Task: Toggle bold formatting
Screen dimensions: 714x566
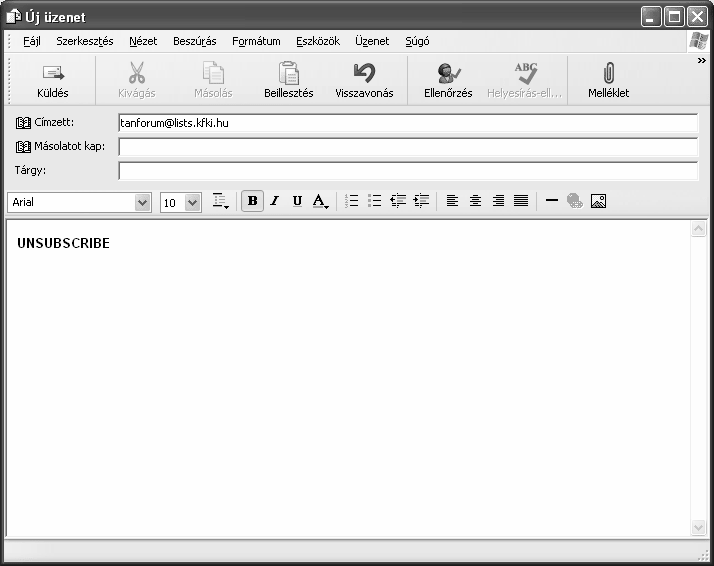Action: (x=253, y=201)
